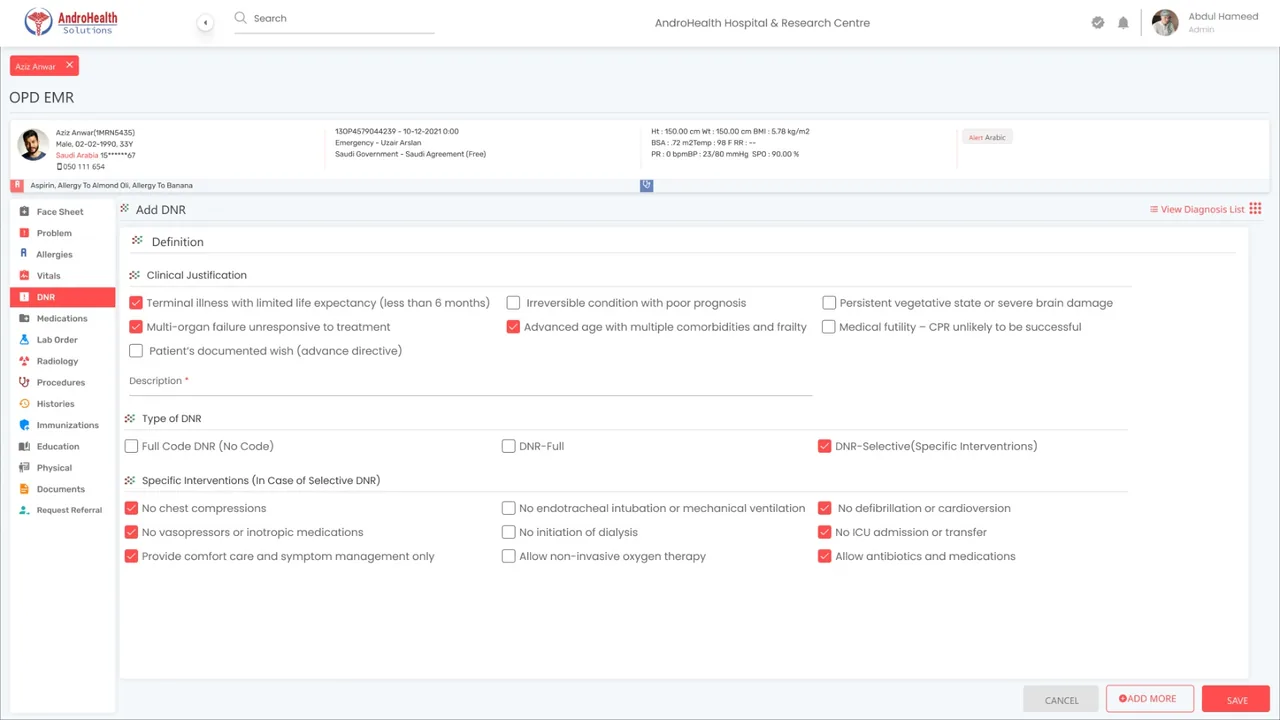Viewport: 1280px width, 720px height.
Task: Uncheck Multi-organ failure unresponsive to treatment
Action: coord(136,326)
